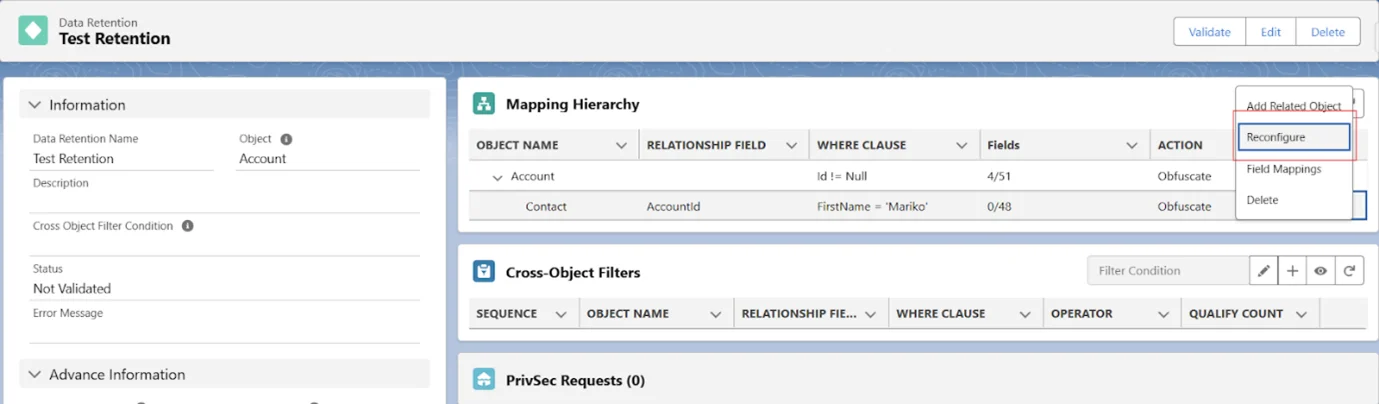
Task: Click the Mapping Hierarchy panel icon
Action: pos(484,104)
